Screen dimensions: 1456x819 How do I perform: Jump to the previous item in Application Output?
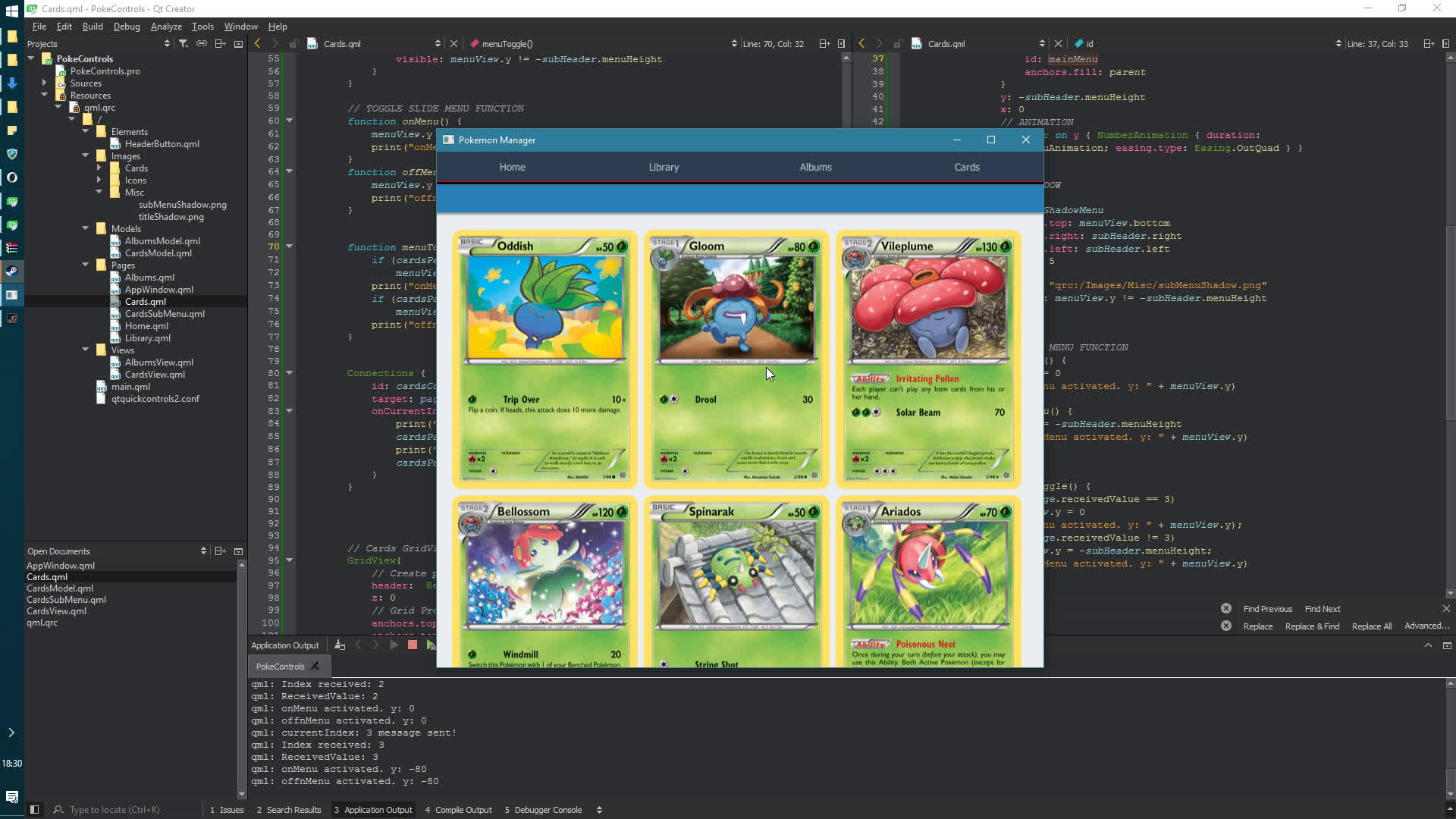358,645
